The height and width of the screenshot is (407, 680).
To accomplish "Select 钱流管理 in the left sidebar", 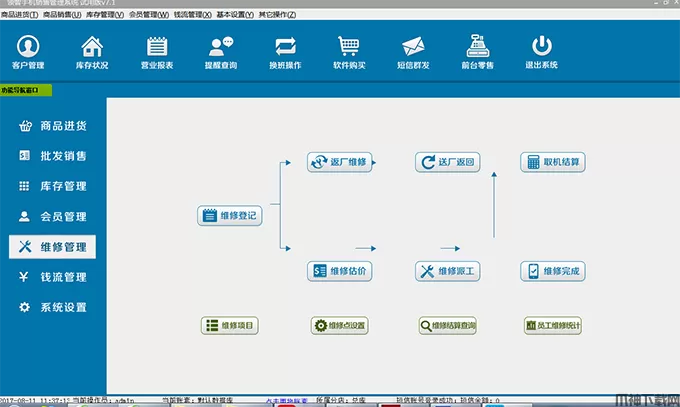I will coord(52,277).
